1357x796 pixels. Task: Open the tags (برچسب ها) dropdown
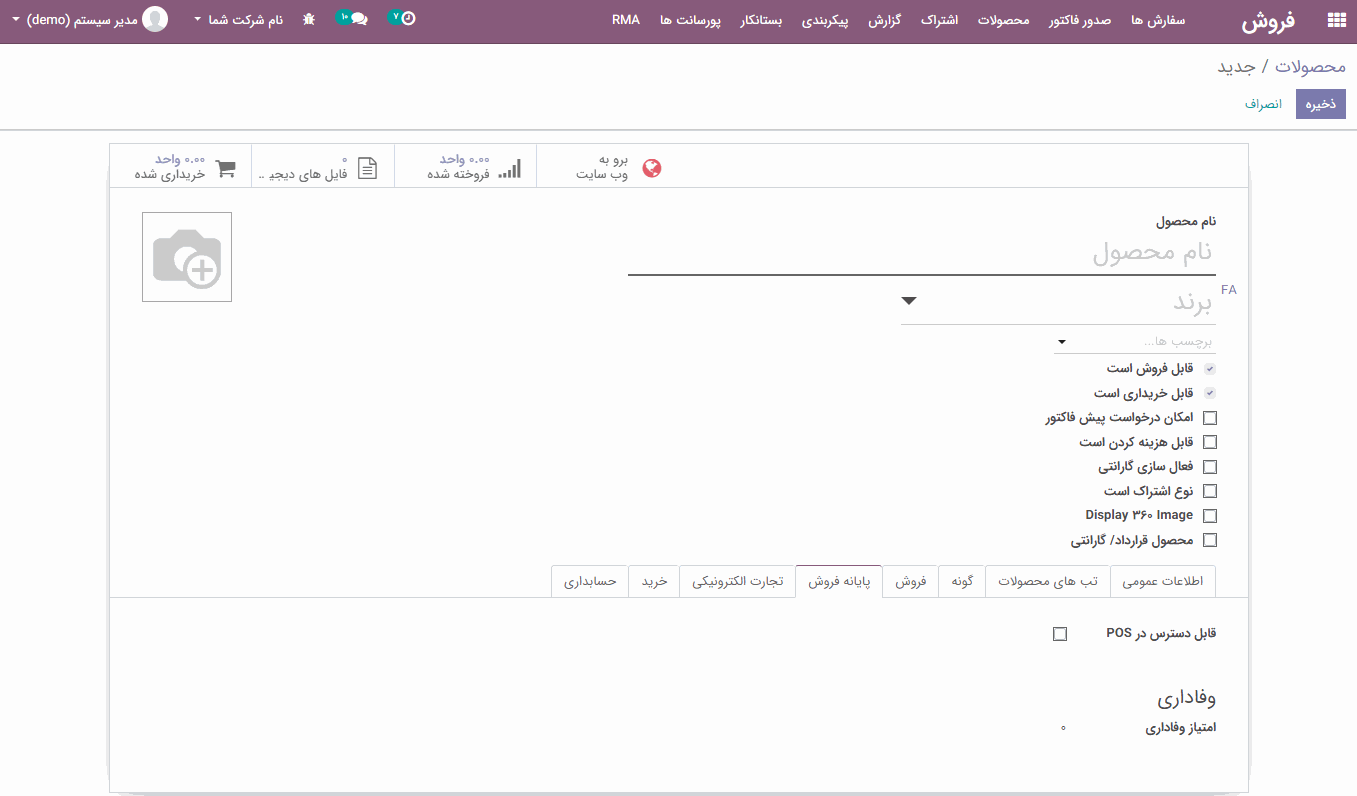(x=1062, y=342)
